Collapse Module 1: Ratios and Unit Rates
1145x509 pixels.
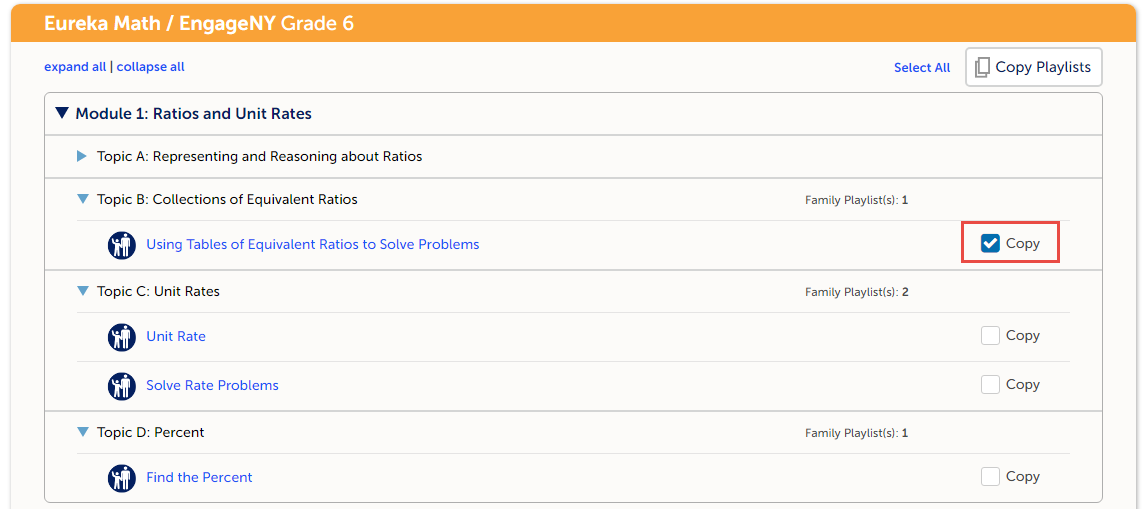coord(62,113)
